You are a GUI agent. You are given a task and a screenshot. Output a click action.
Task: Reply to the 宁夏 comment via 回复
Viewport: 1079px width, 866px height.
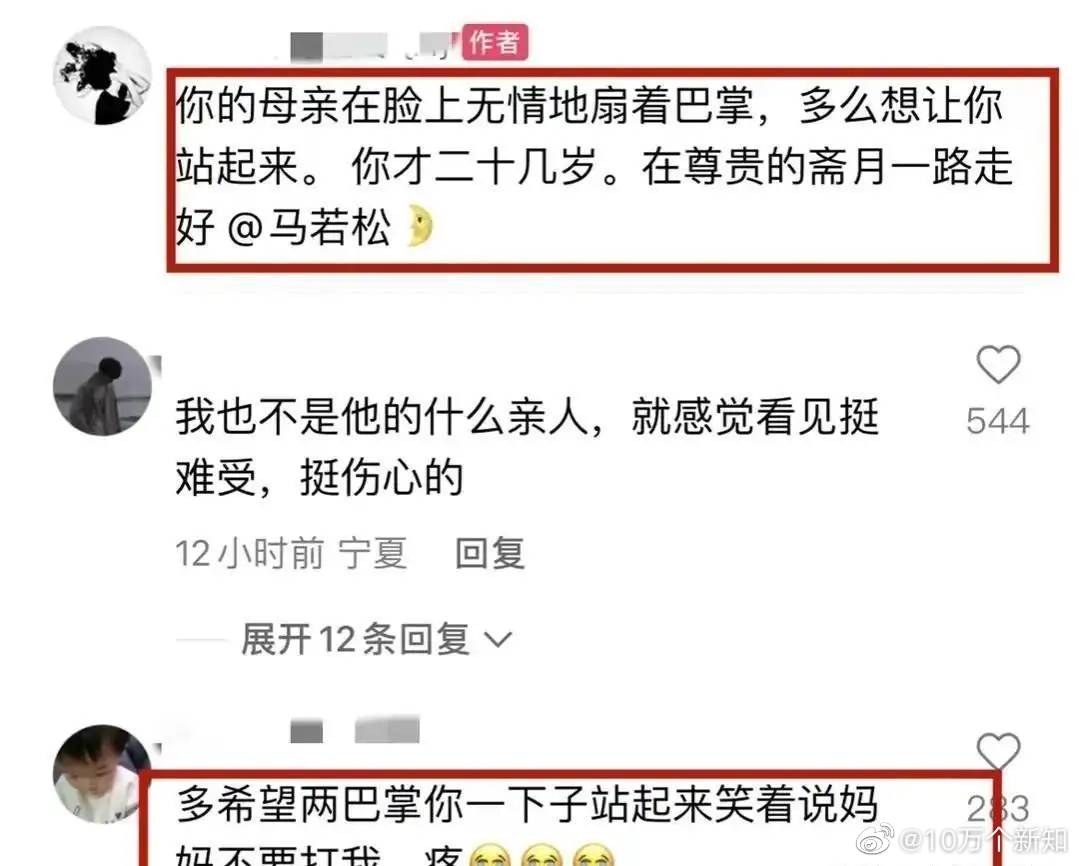pyautogui.click(x=490, y=553)
